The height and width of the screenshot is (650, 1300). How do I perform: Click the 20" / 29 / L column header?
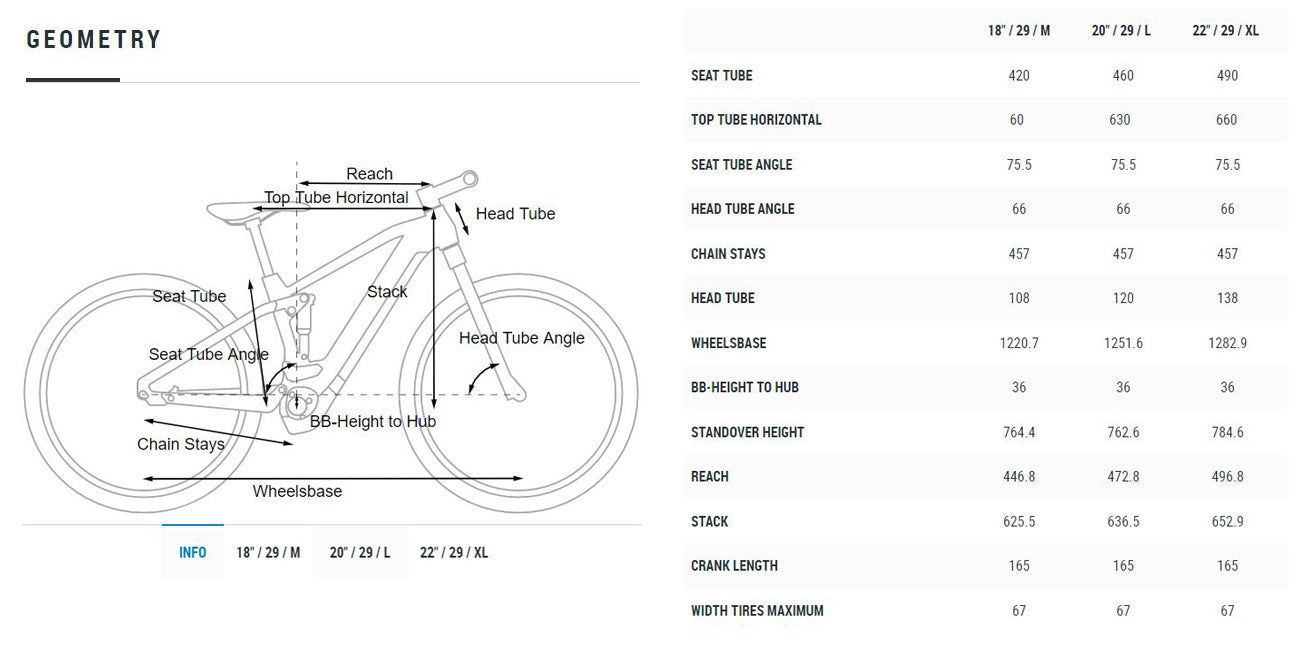click(1122, 31)
